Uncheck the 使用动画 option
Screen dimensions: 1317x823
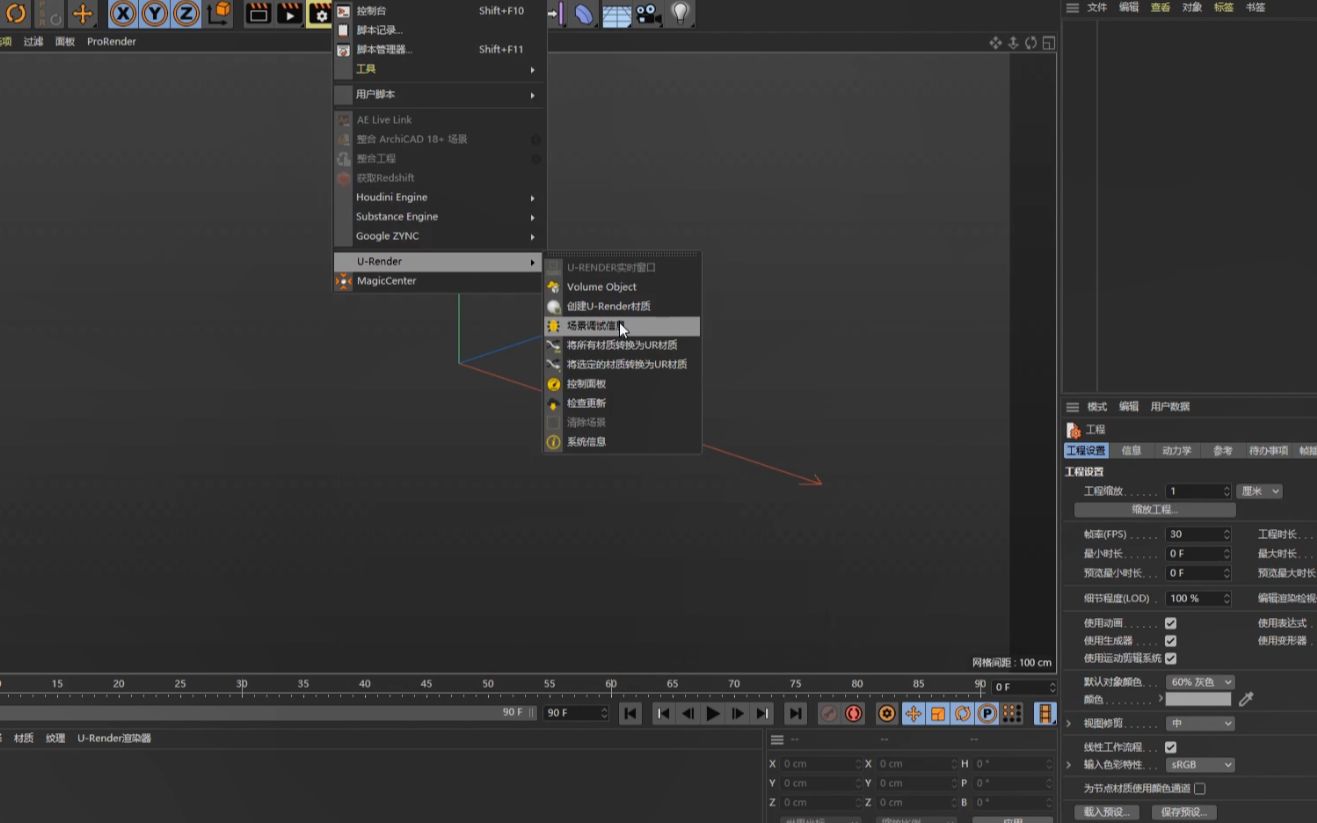pos(1169,622)
